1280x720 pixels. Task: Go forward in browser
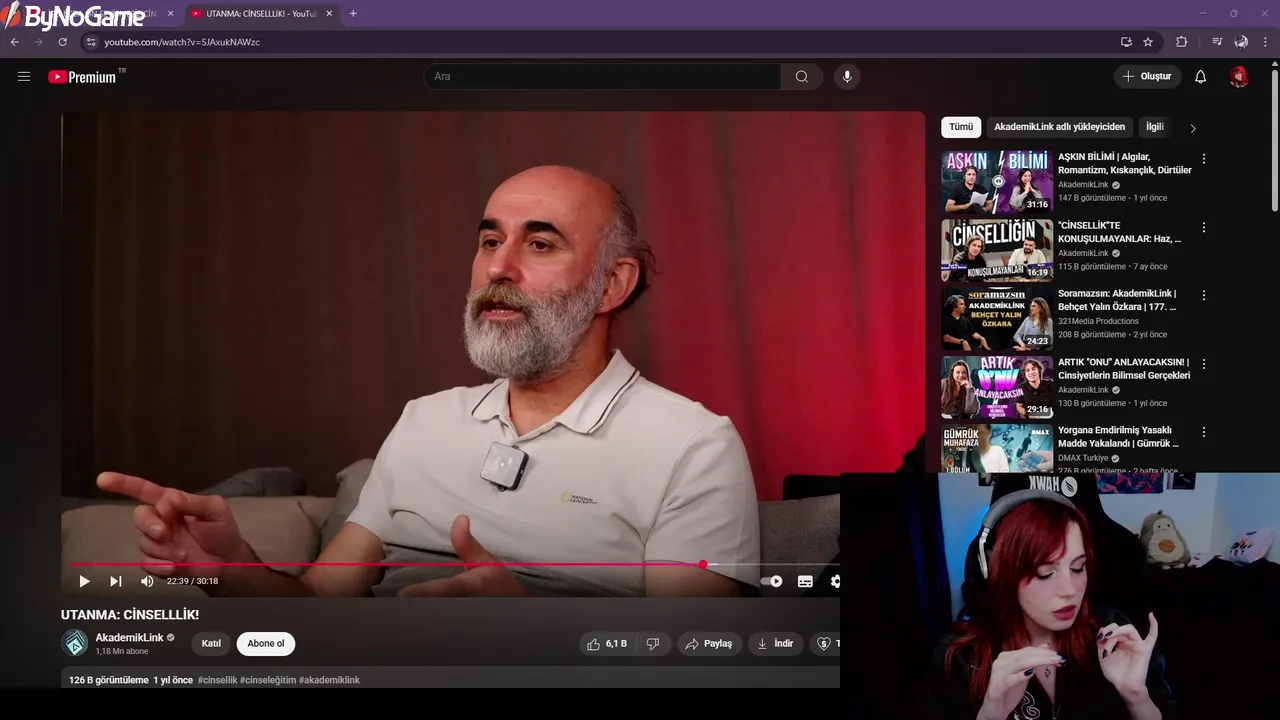39,42
